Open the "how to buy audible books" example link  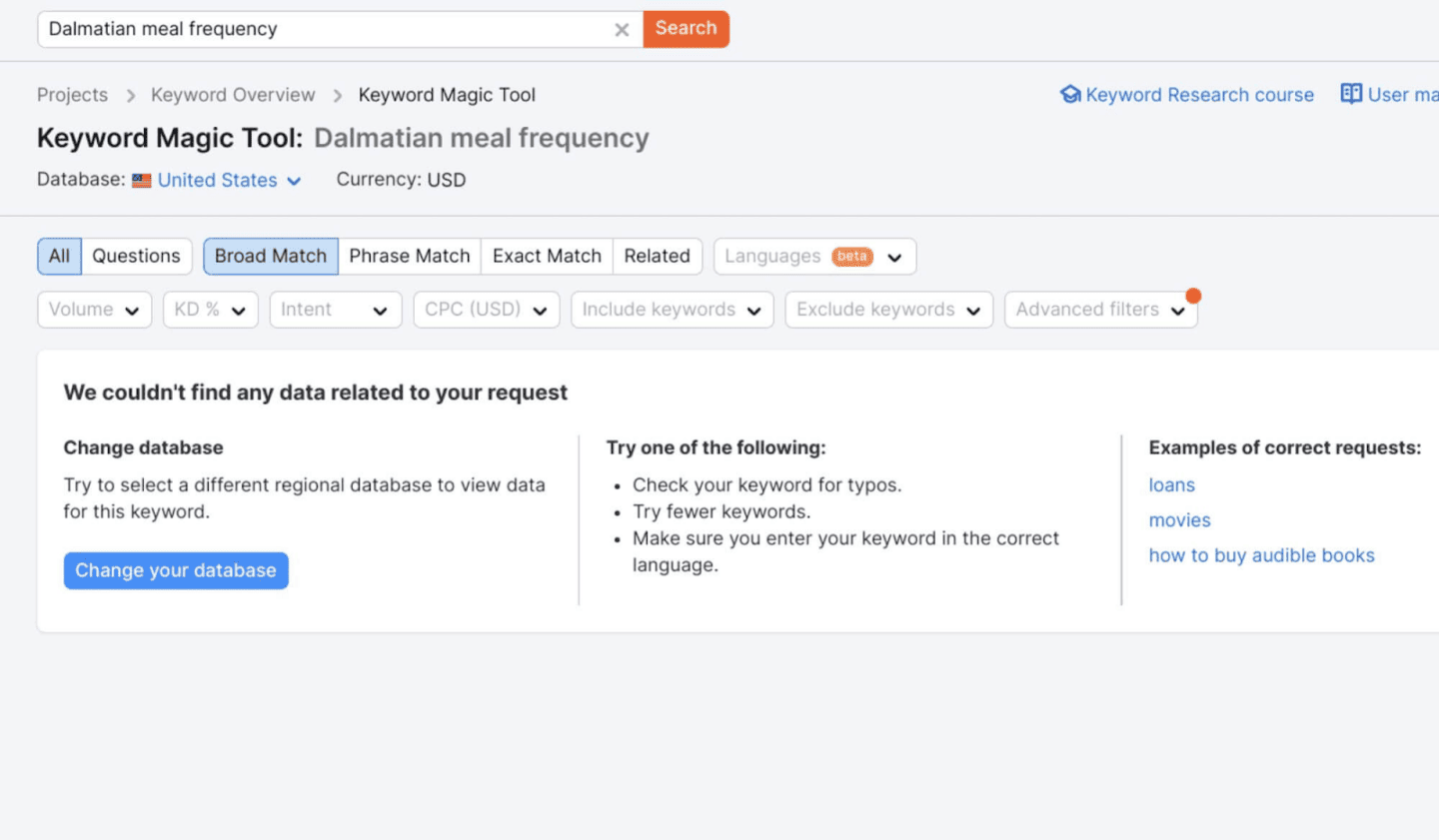1261,555
